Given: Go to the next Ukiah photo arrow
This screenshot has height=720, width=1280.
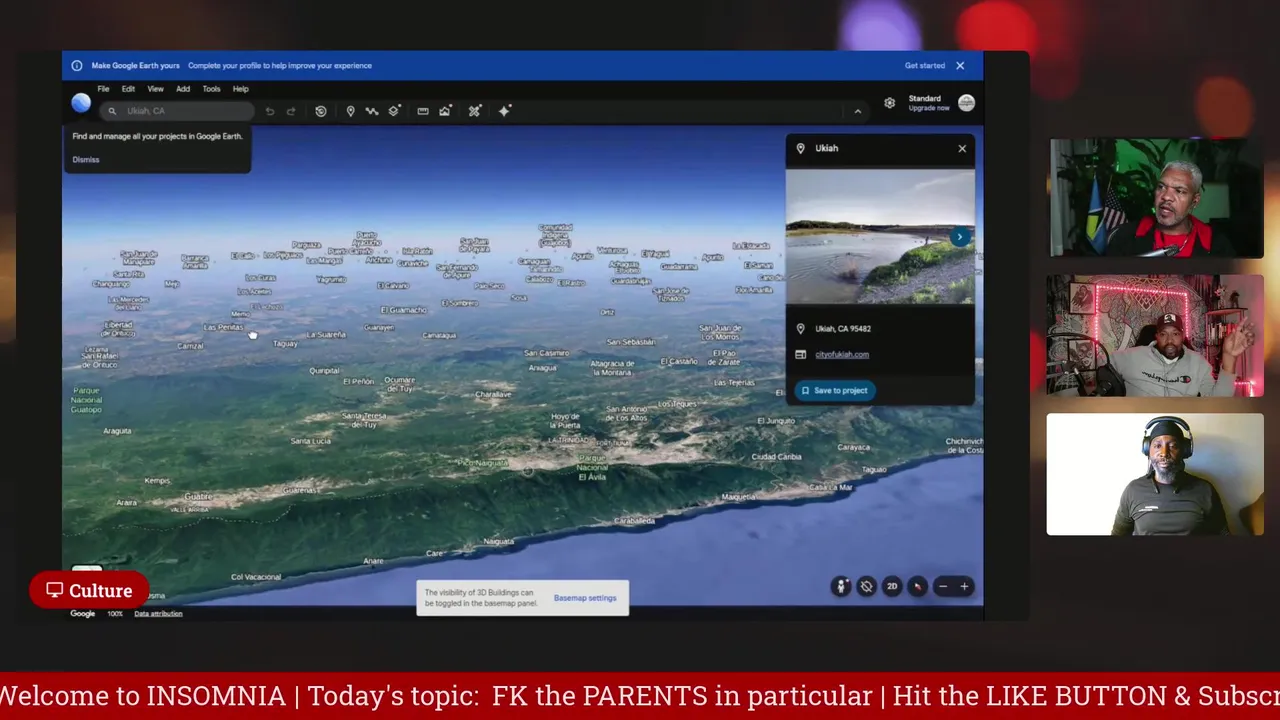Looking at the screenshot, I should pyautogui.click(x=960, y=237).
